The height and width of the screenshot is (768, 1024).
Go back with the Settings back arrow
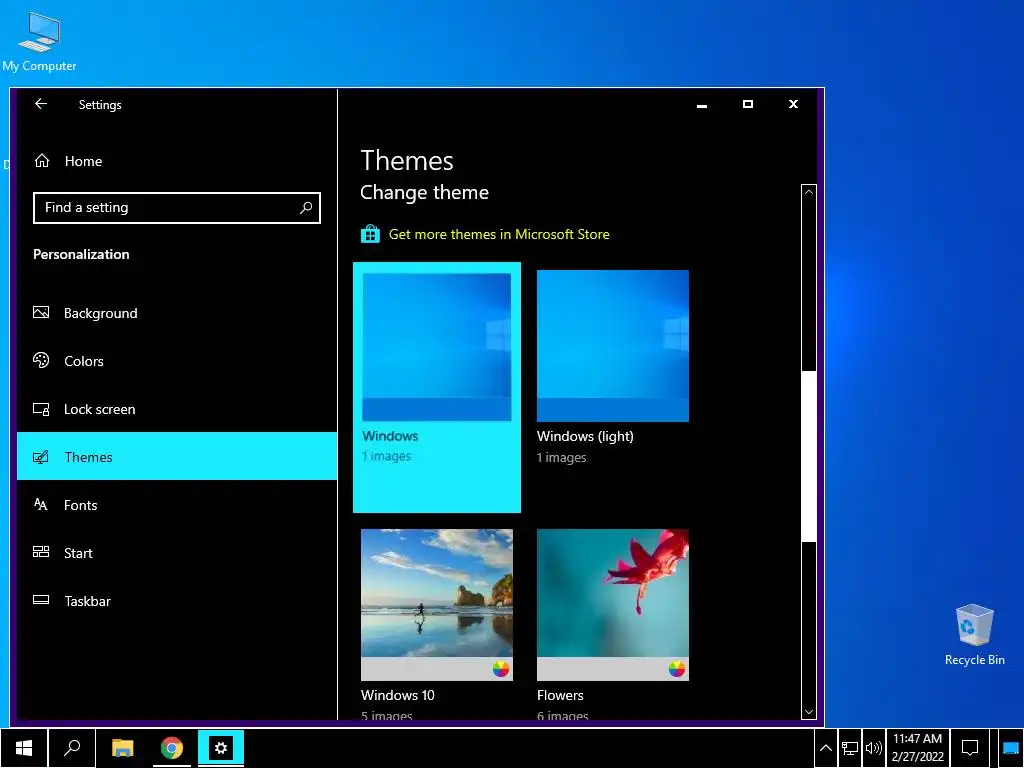[x=40, y=104]
